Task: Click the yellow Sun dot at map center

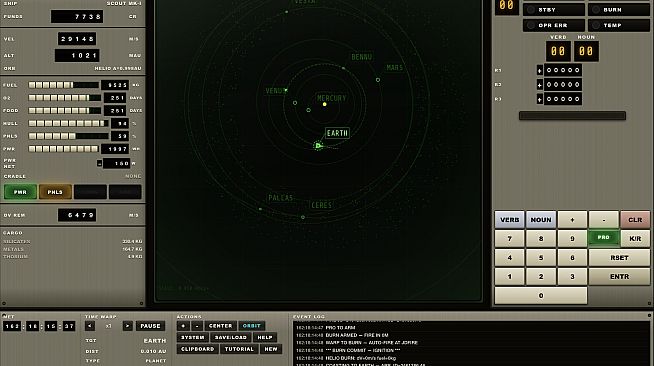Action: click(324, 104)
